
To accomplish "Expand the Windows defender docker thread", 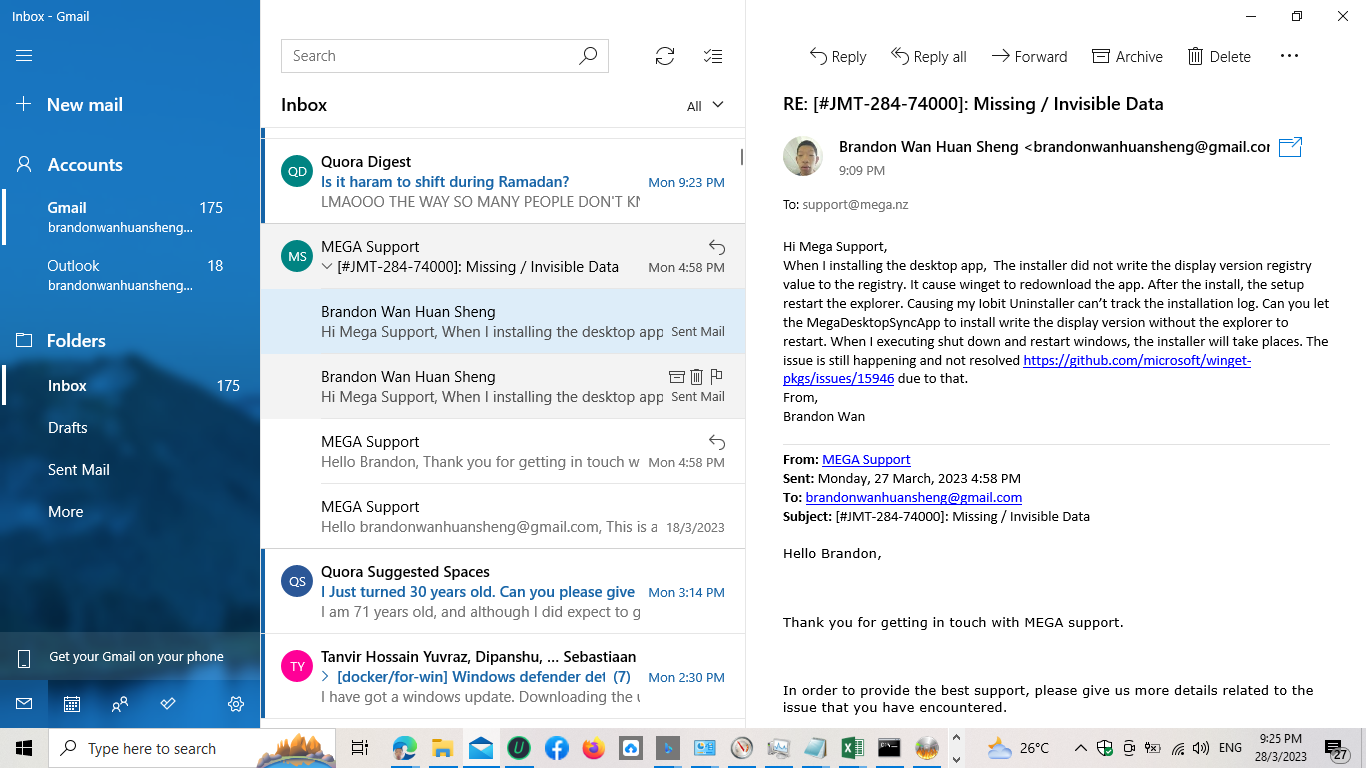I will (x=324, y=677).
